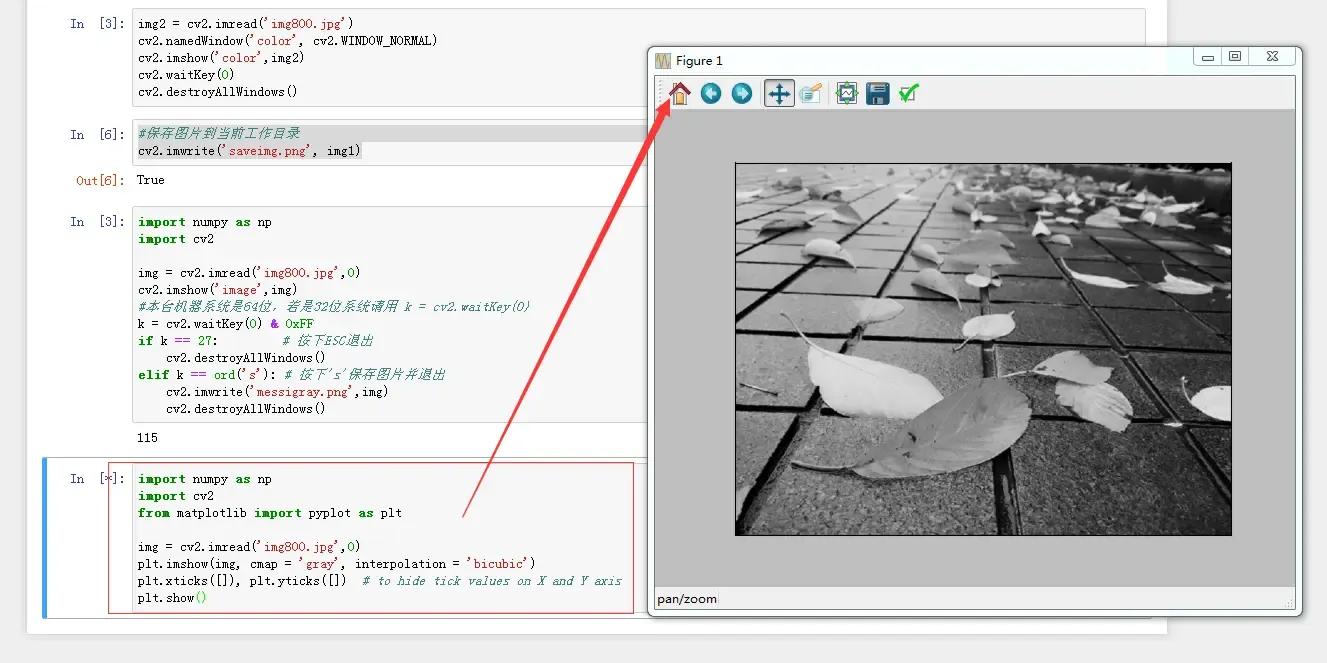Viewport: 1327px width, 663px height.
Task: Minimize the Figure 1 window
Action: [1208, 57]
